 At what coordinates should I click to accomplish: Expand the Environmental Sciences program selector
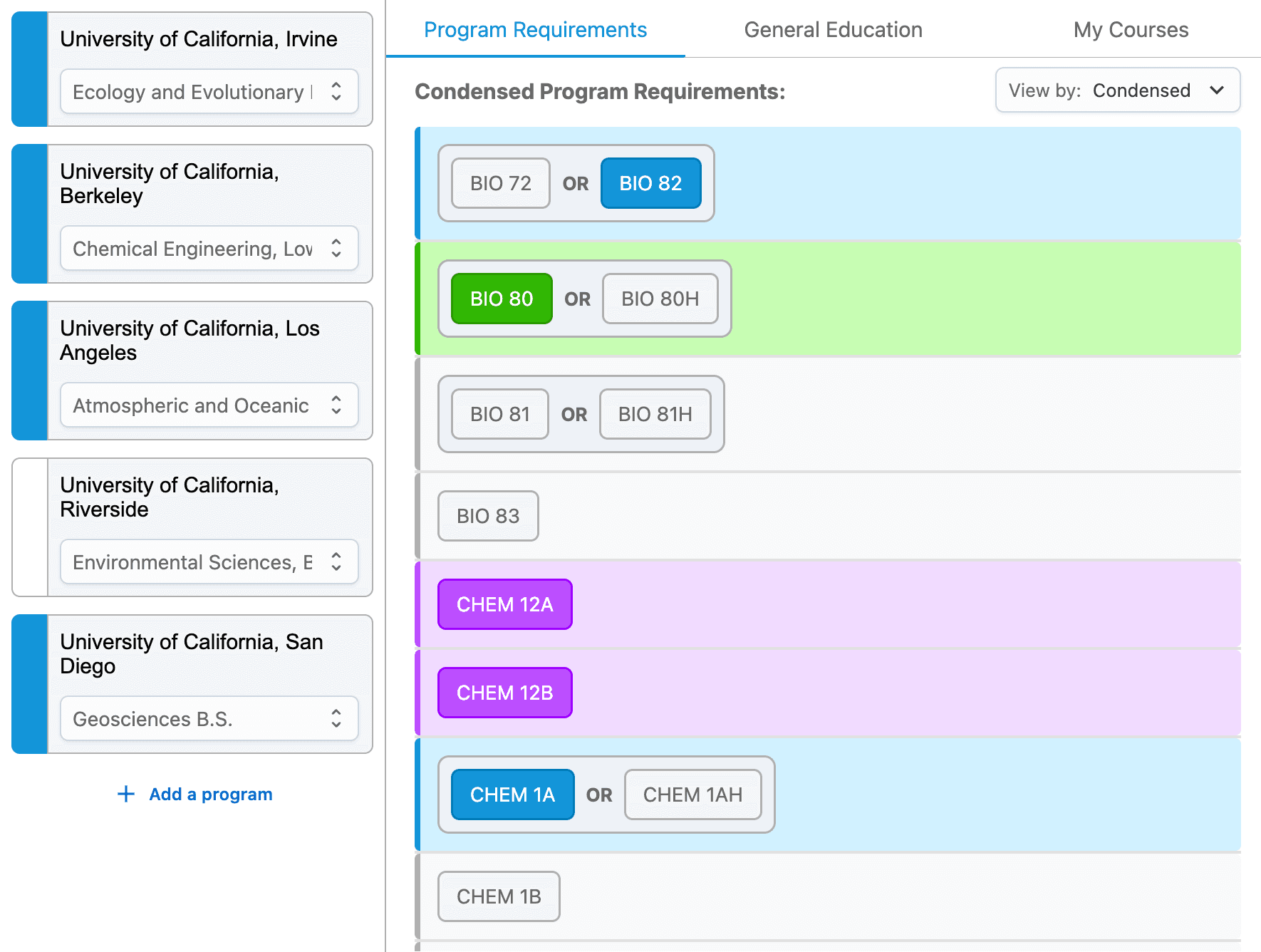coord(209,562)
